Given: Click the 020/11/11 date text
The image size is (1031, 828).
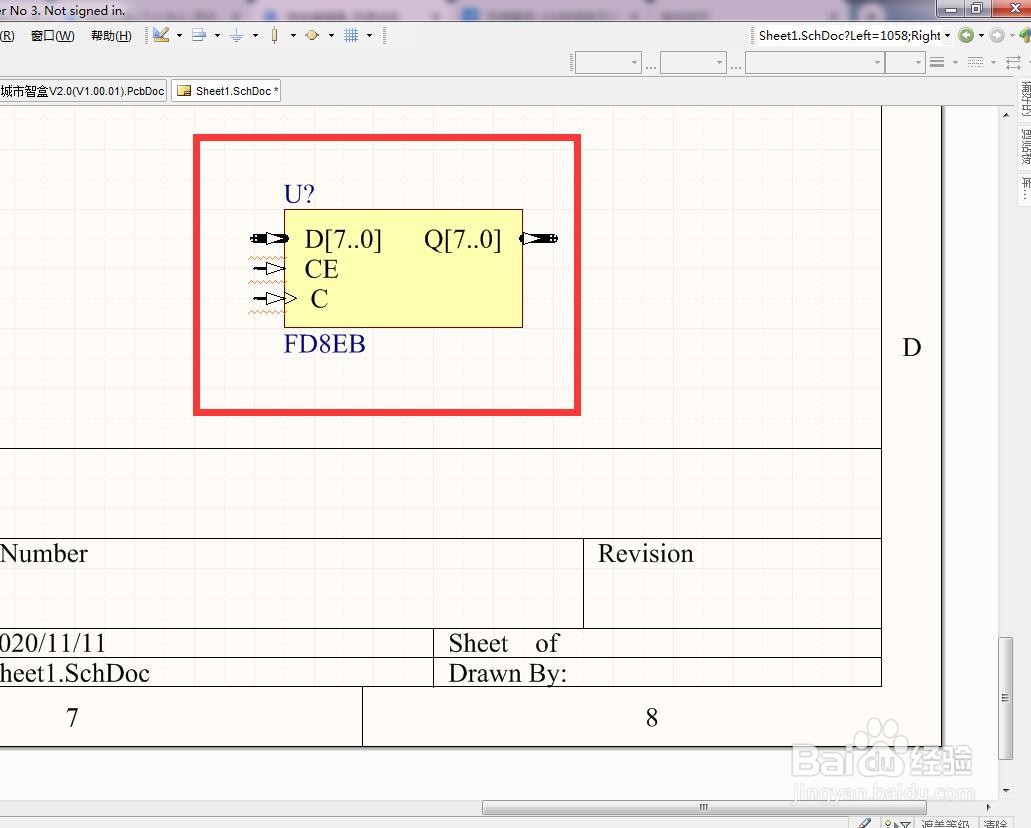Looking at the screenshot, I should pos(53,643).
